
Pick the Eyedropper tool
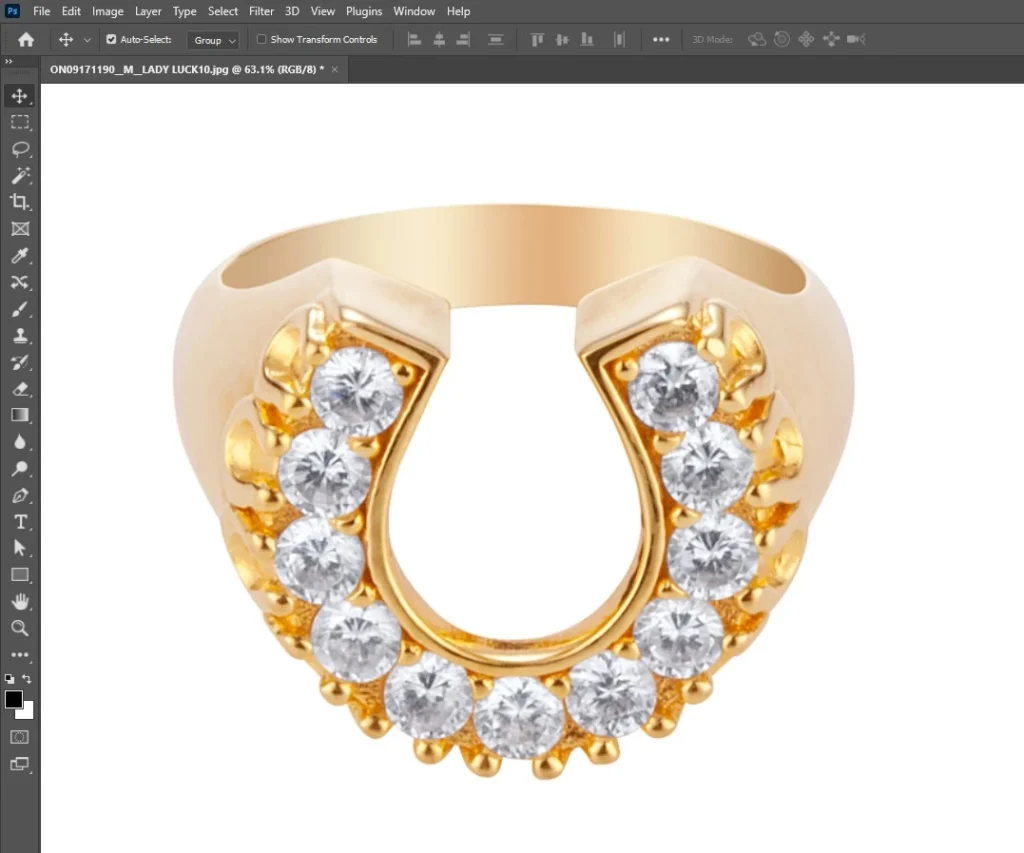(19, 256)
